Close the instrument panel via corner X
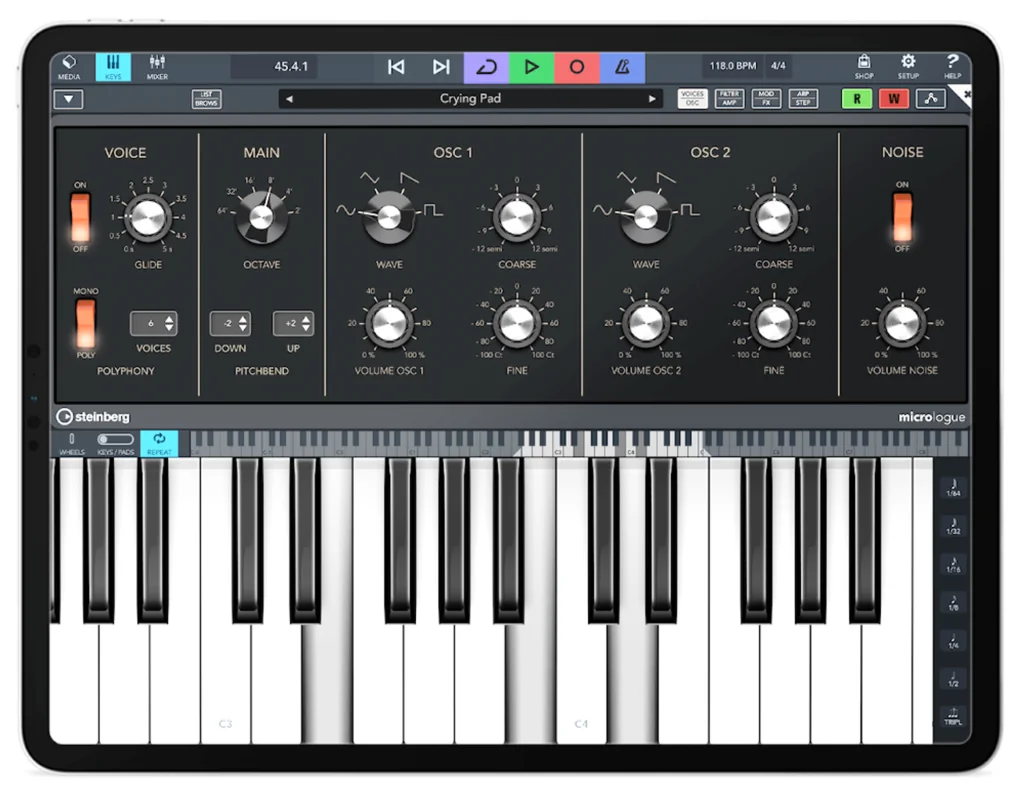 [965, 95]
